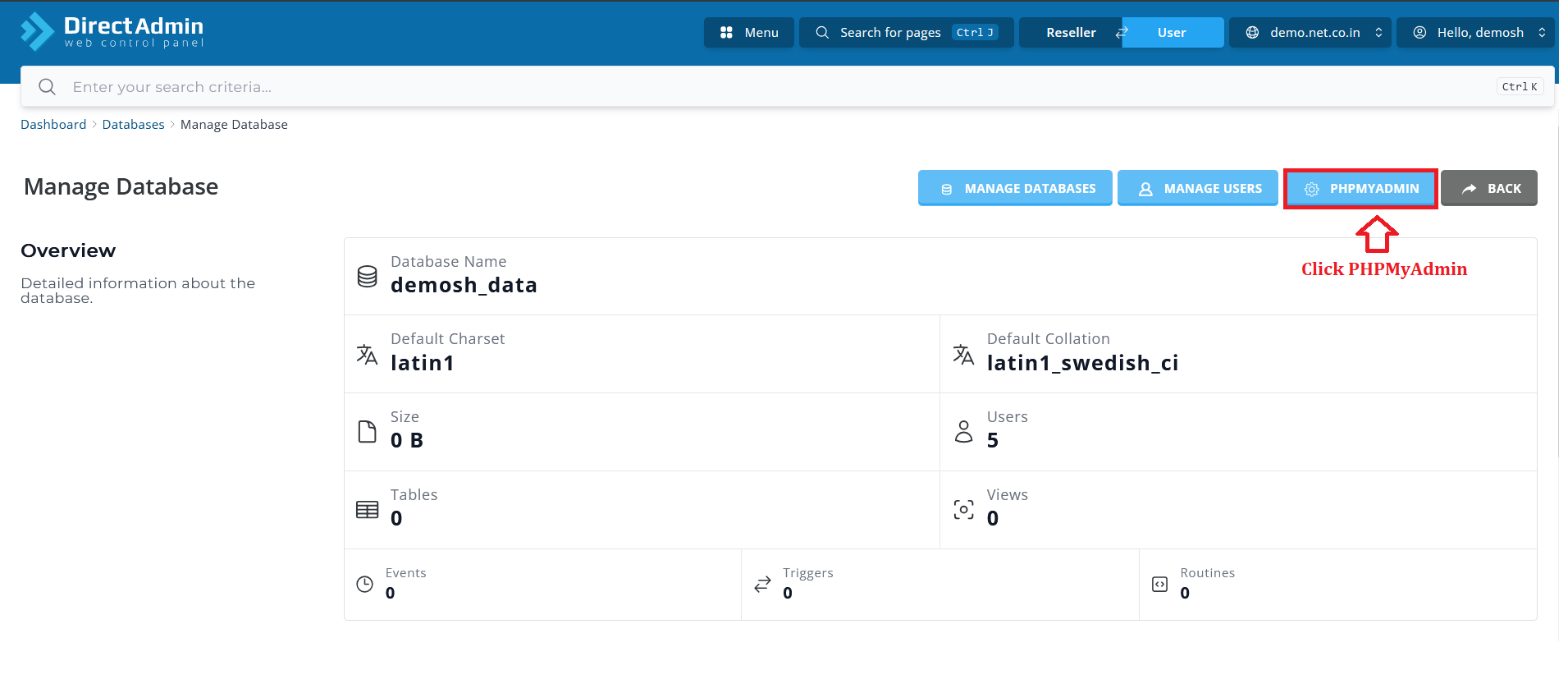Click the Default Charset label
The height and width of the screenshot is (693, 1568).
[x=447, y=339]
